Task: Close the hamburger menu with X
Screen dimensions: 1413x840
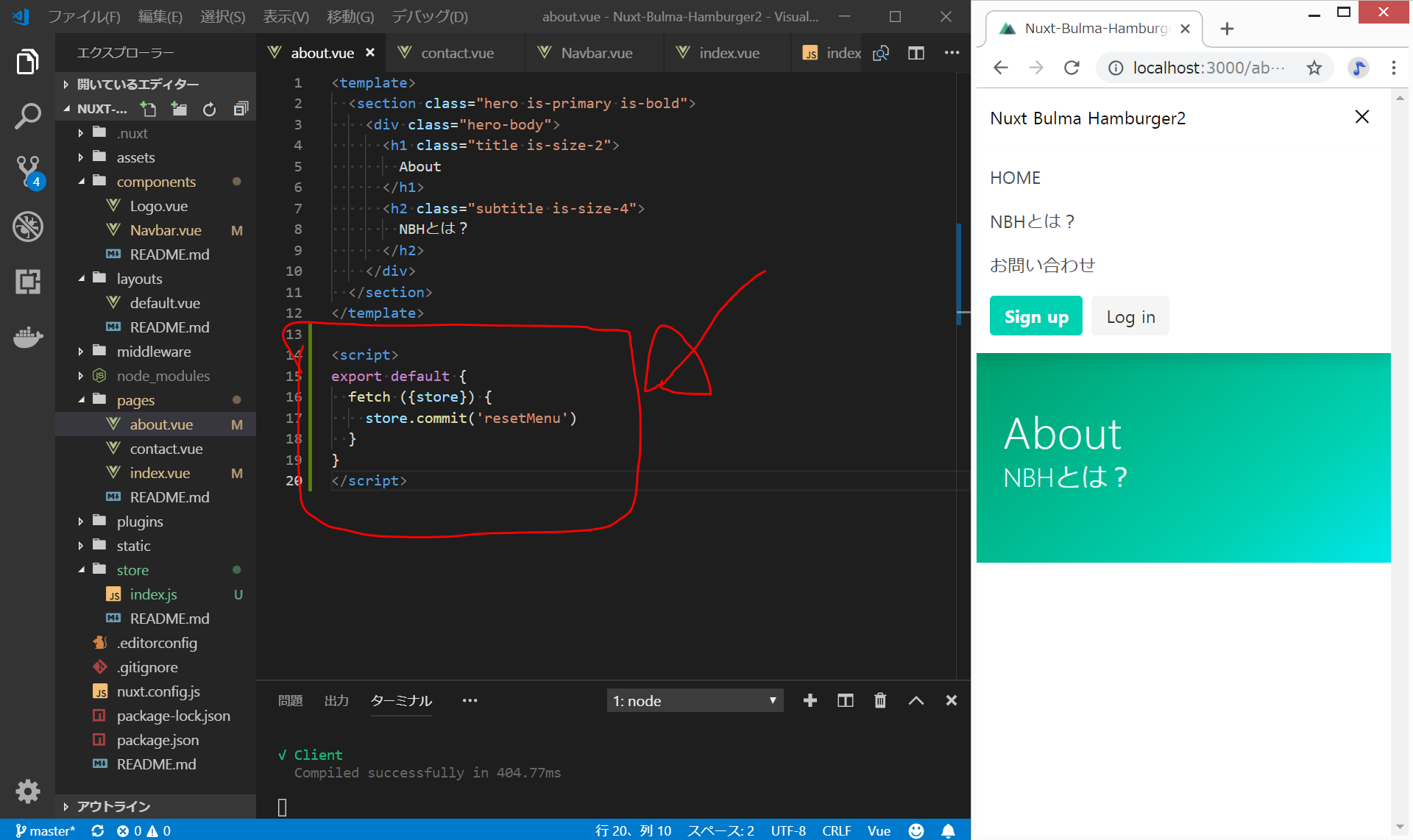Action: [1361, 117]
